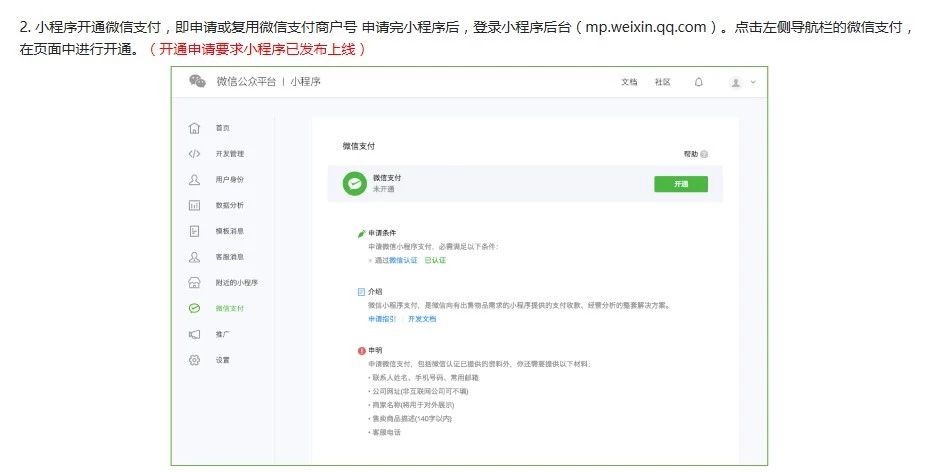Click the 小程序 label in the header
926x472 pixels.
coord(305,82)
